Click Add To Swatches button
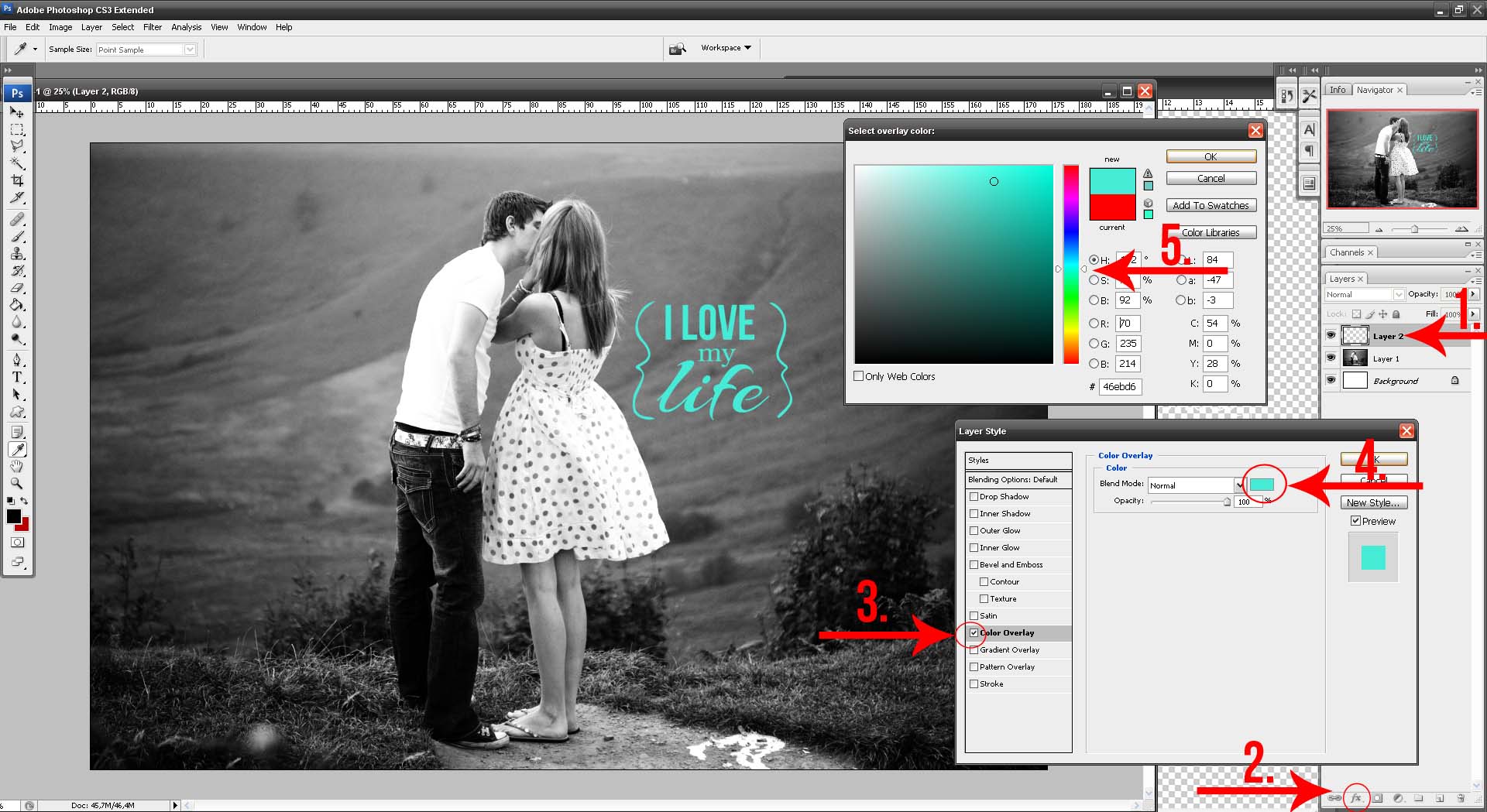The width and height of the screenshot is (1487, 812). (x=1211, y=205)
